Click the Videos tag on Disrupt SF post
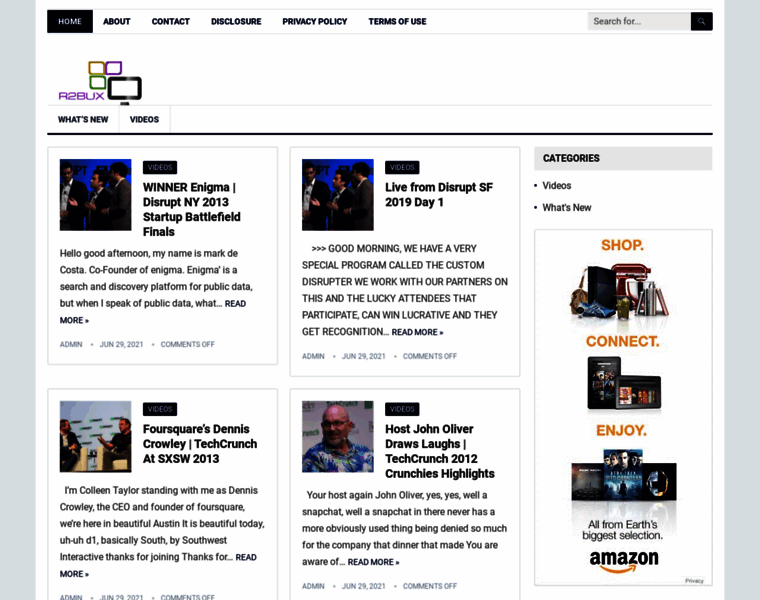Viewport: 760px width, 600px height. coord(402,167)
